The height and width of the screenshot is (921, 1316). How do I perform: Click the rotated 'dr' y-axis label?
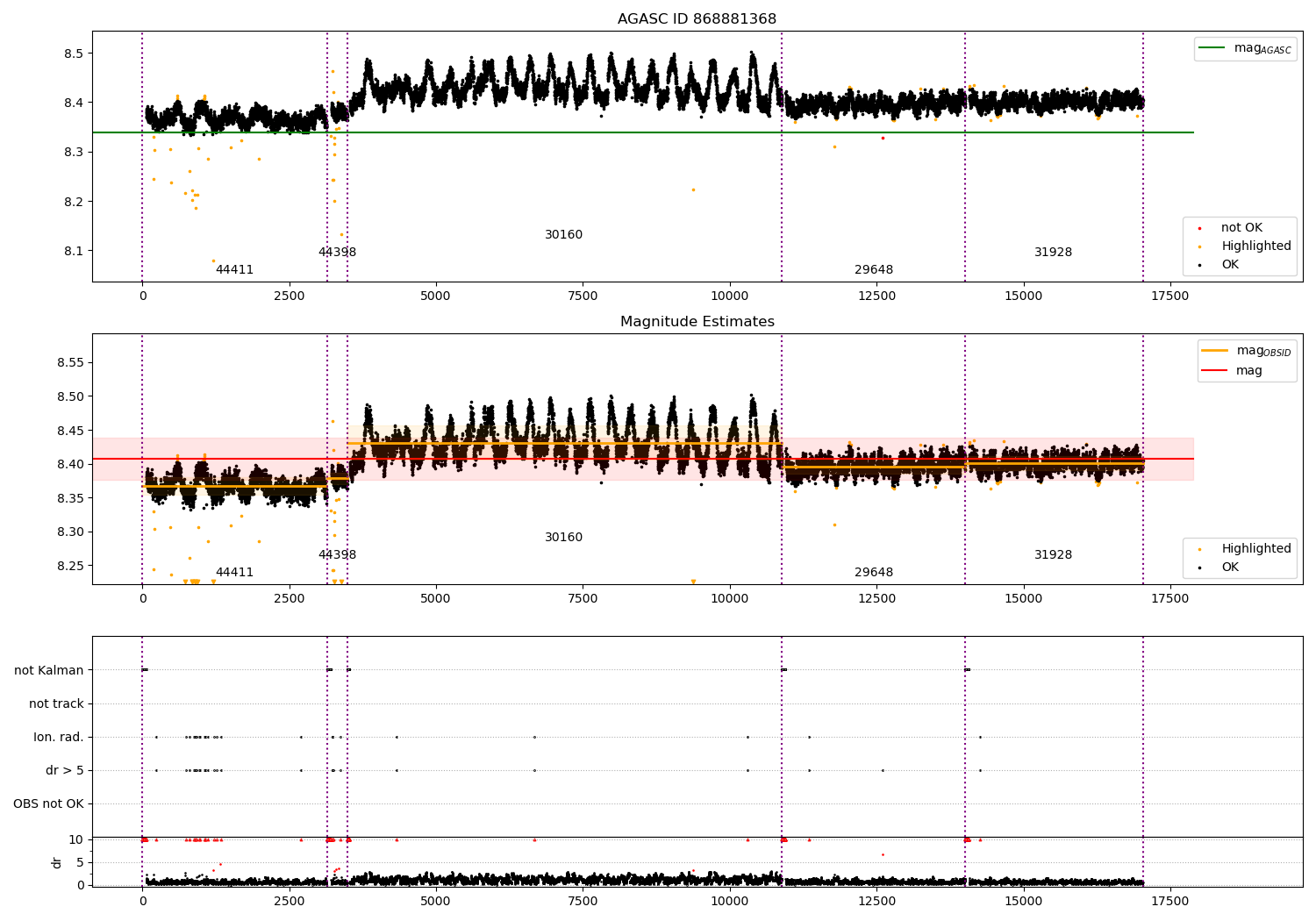pos(57,862)
